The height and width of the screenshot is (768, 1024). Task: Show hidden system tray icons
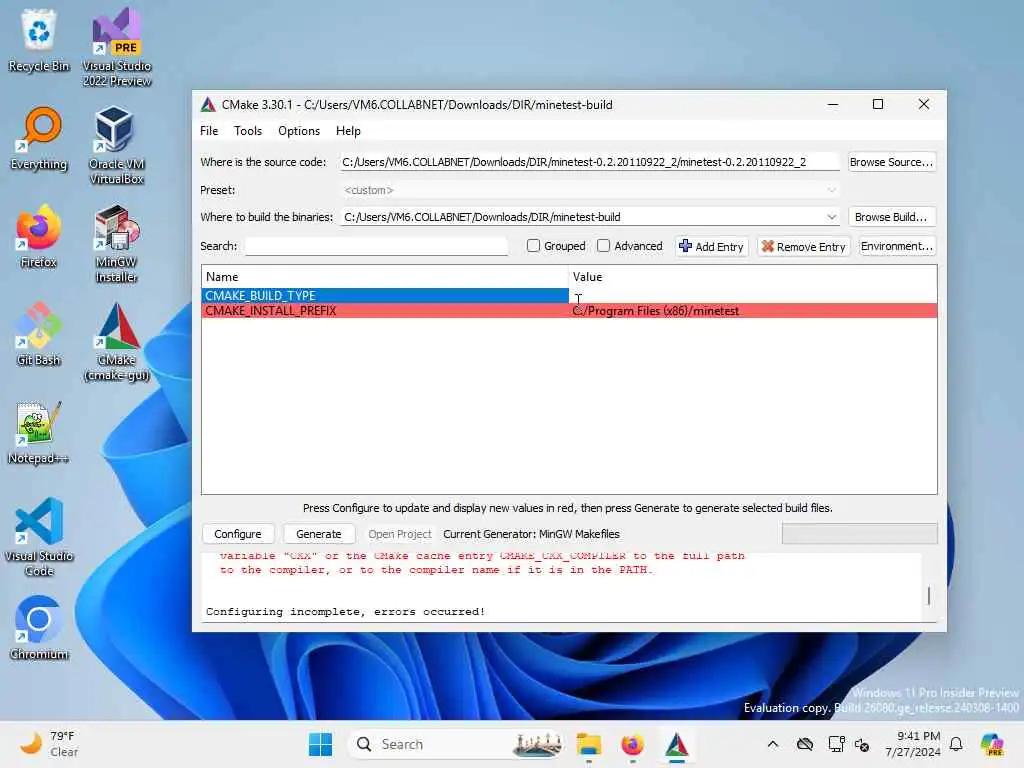773,744
